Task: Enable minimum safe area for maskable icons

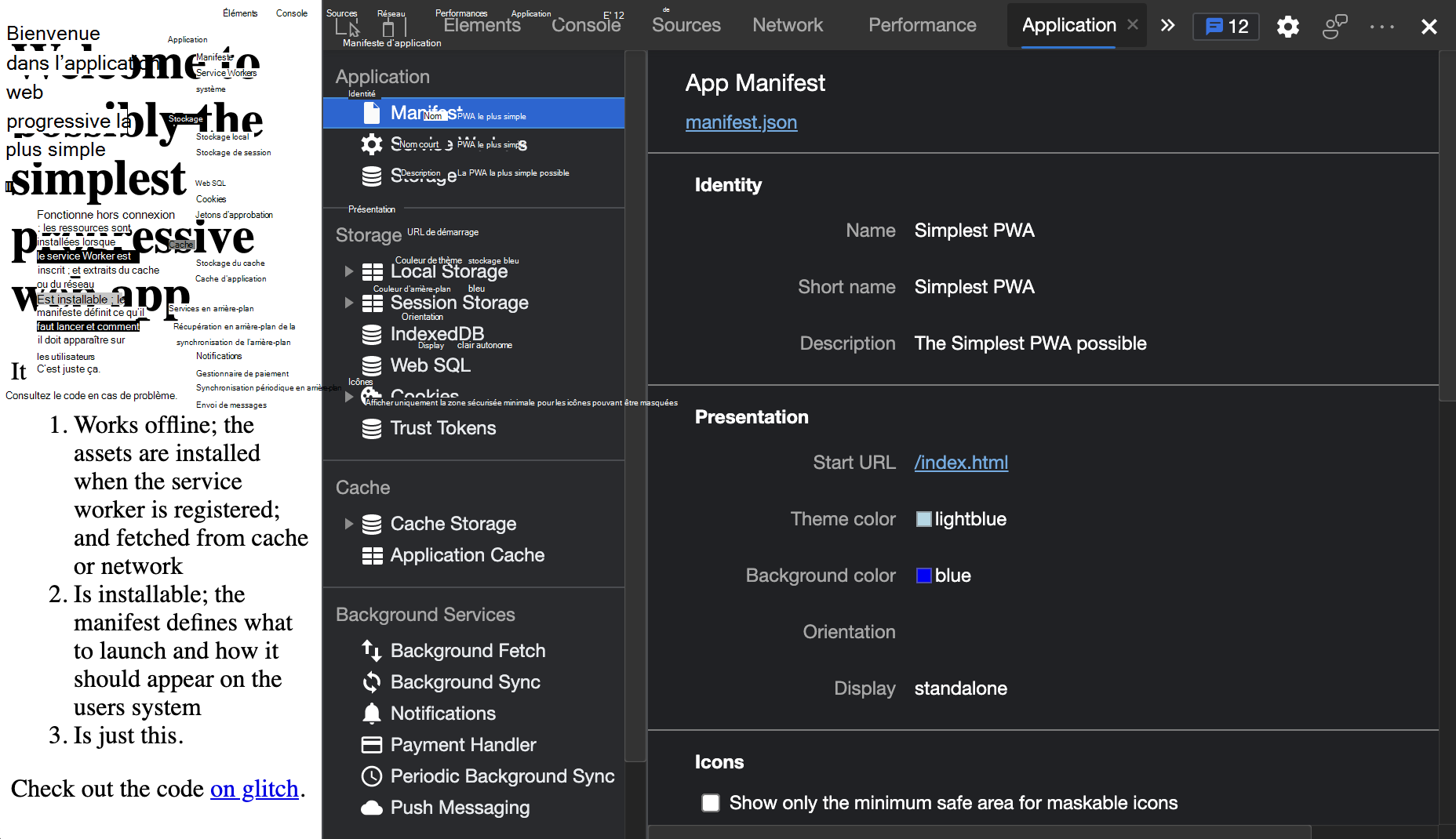Action: click(x=711, y=803)
